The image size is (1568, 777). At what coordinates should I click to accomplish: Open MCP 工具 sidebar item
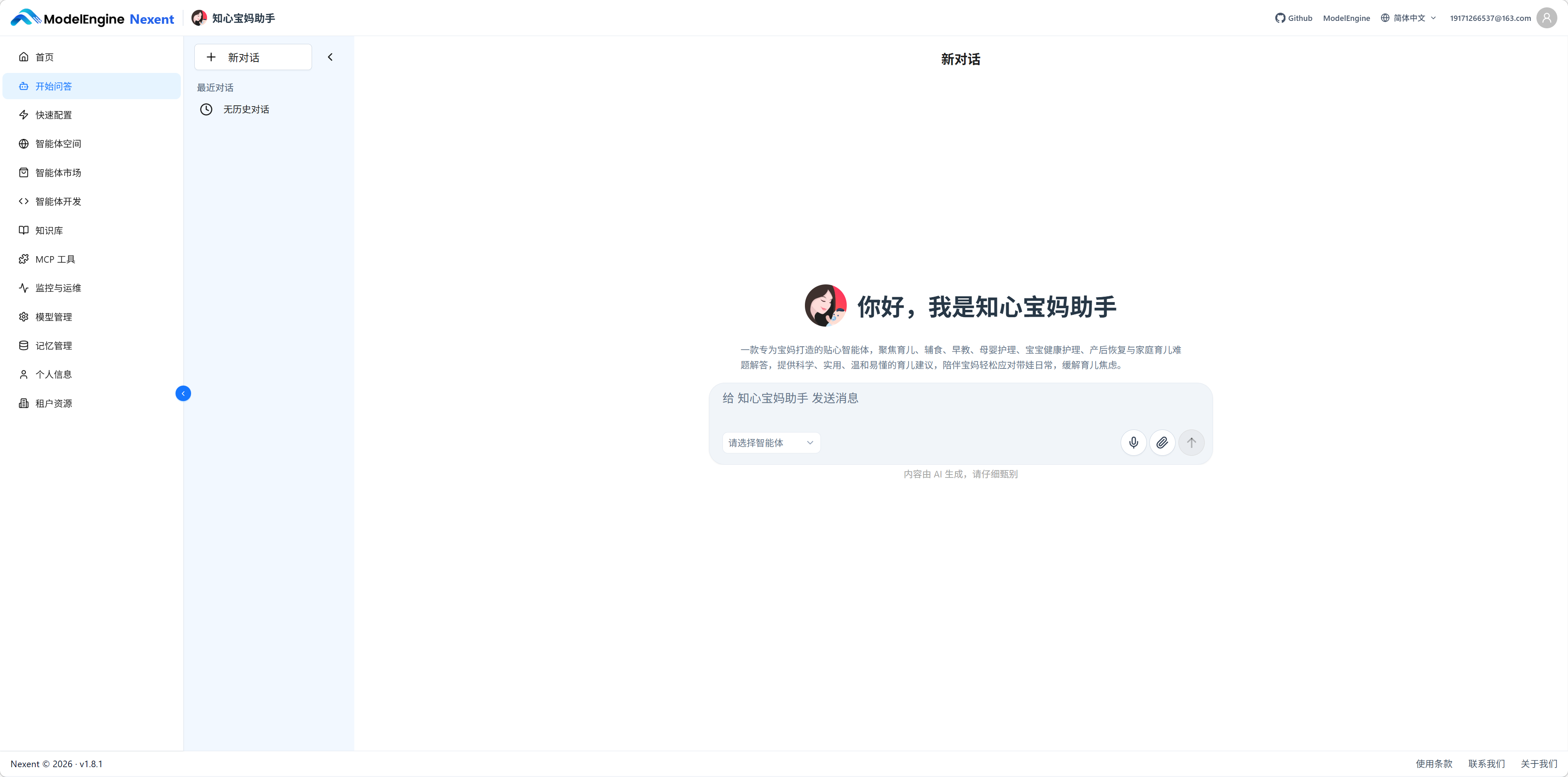click(x=55, y=259)
